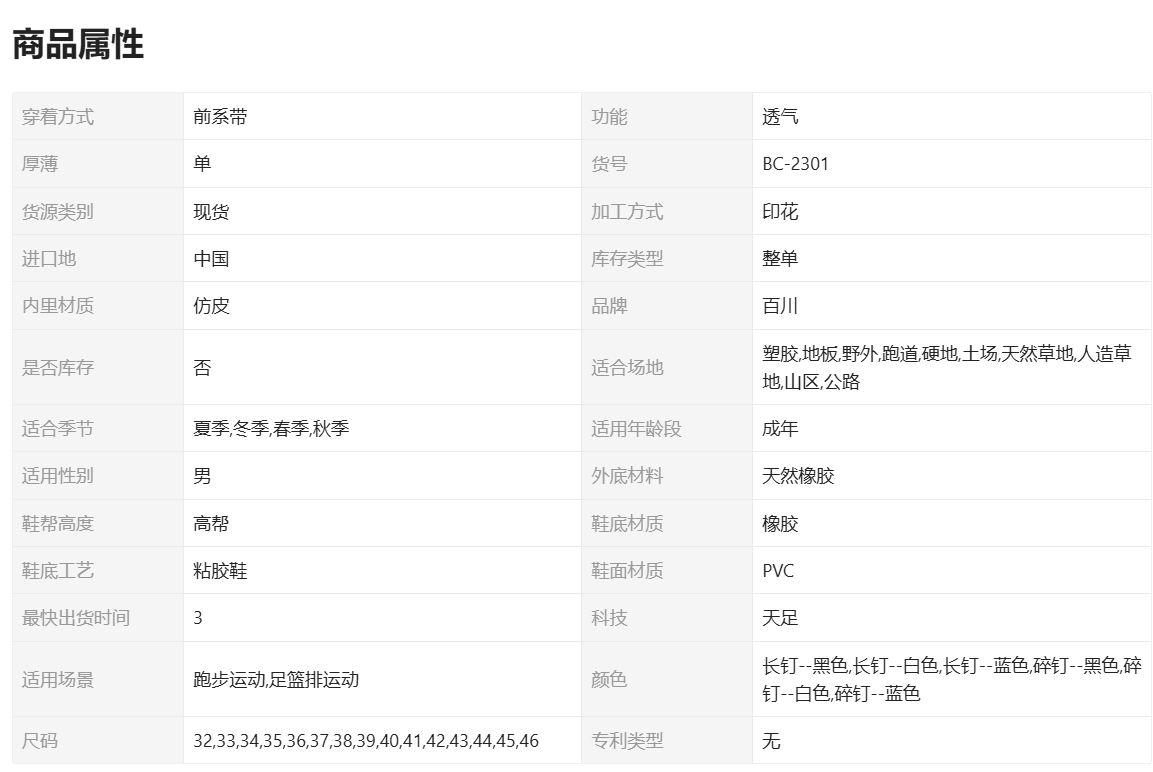Select the 穿着方式 value 前系带

point(220,117)
